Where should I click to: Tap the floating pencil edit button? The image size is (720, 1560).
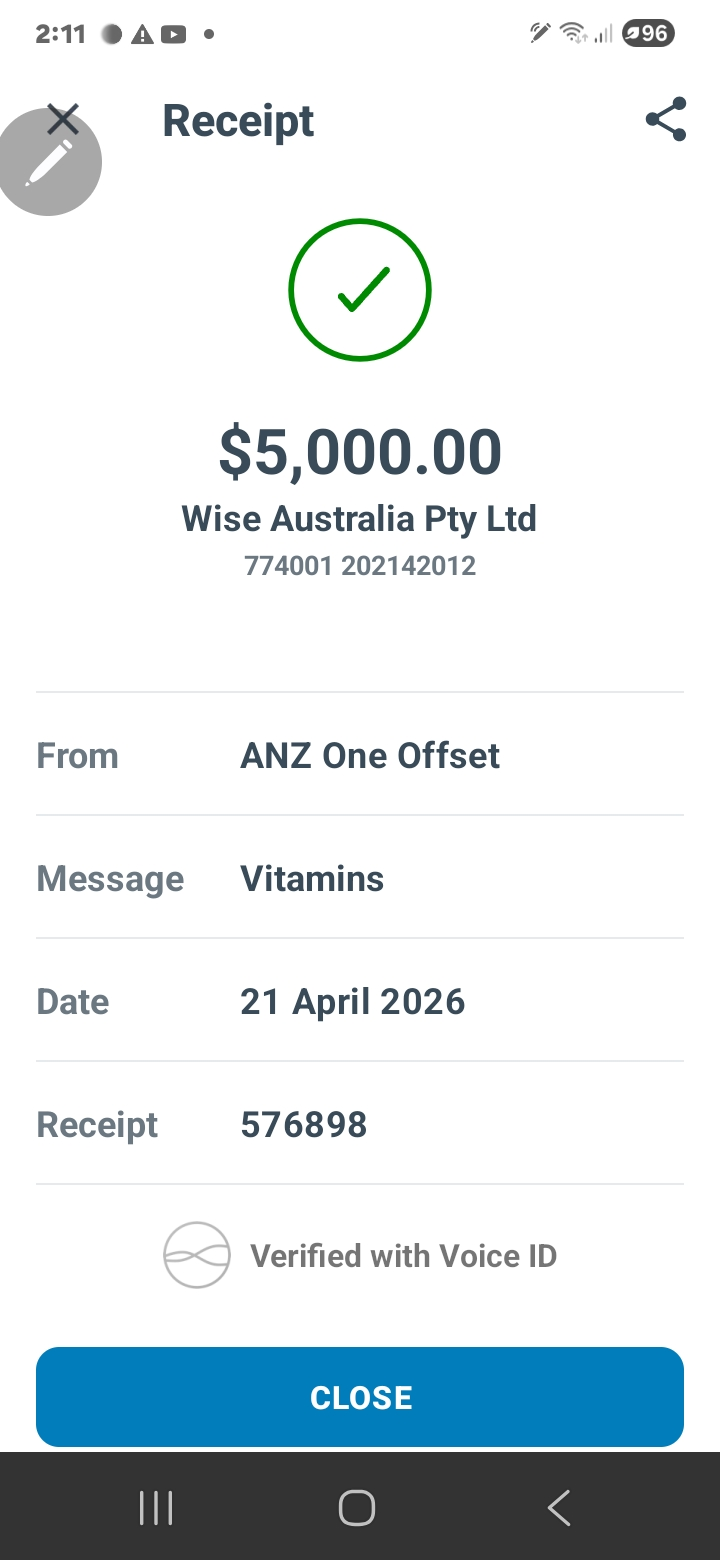pos(49,164)
